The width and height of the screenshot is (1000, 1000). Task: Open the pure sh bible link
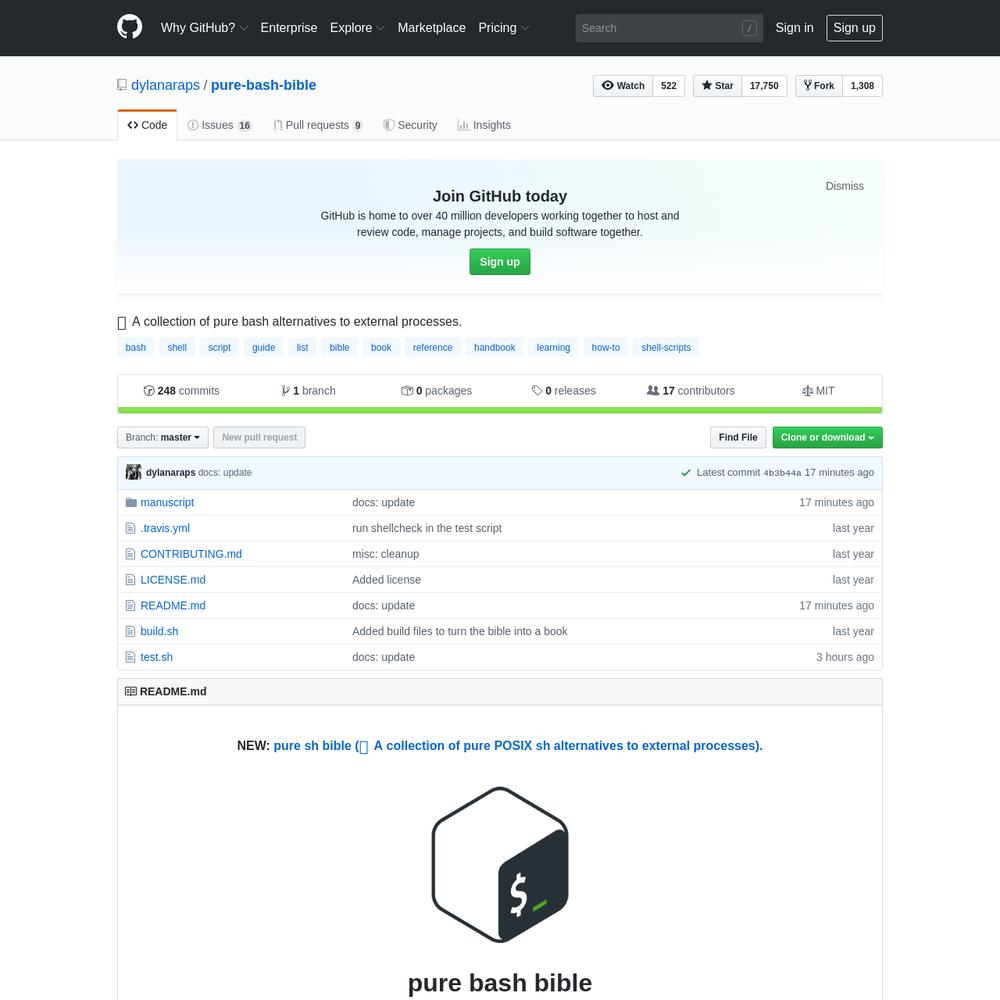tap(518, 746)
